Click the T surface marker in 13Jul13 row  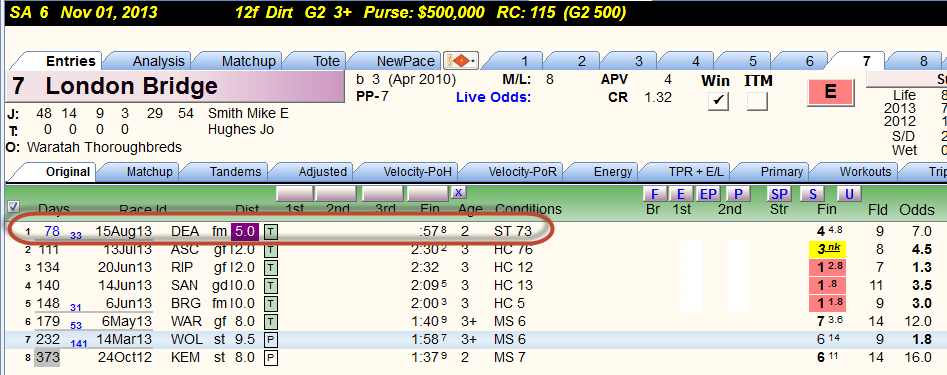(x=271, y=250)
